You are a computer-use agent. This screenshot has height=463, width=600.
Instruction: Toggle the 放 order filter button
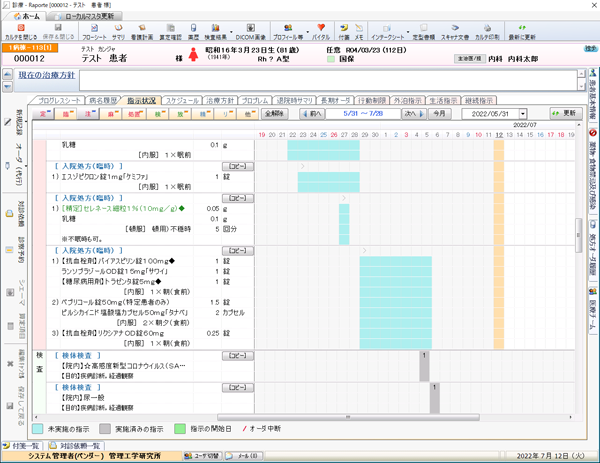coord(180,114)
